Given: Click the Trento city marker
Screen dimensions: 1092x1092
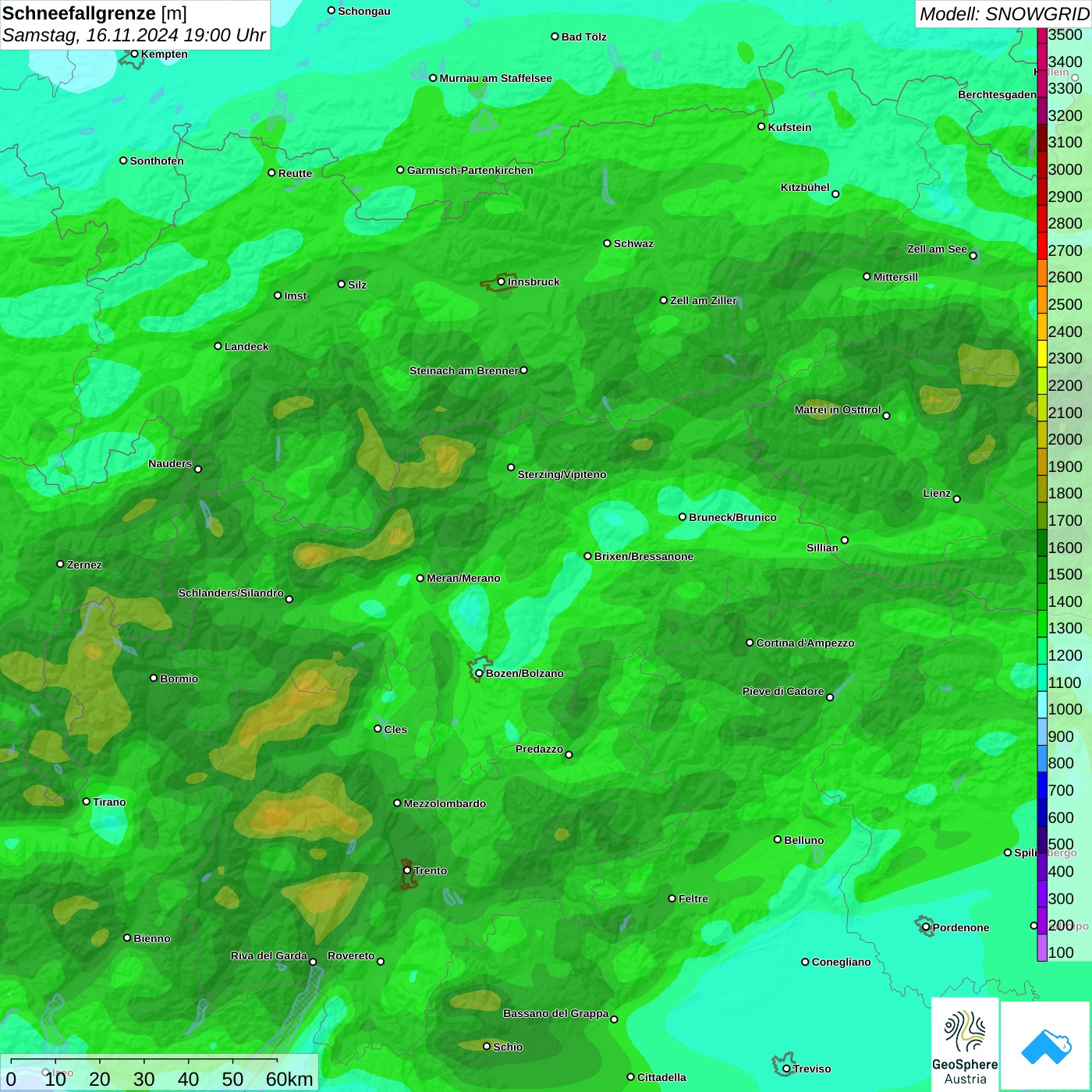Looking at the screenshot, I should (x=407, y=870).
